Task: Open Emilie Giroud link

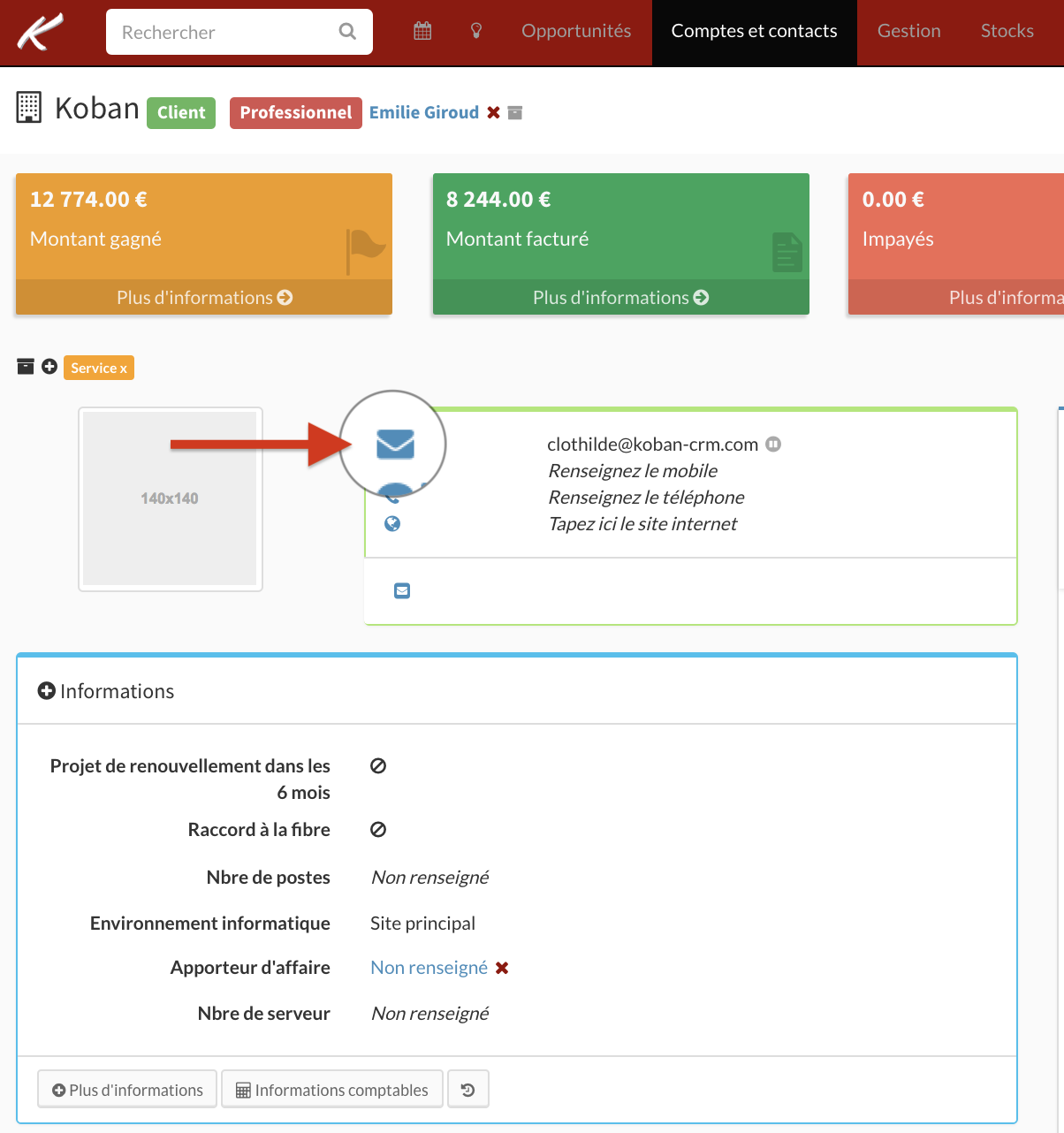Action: (424, 112)
